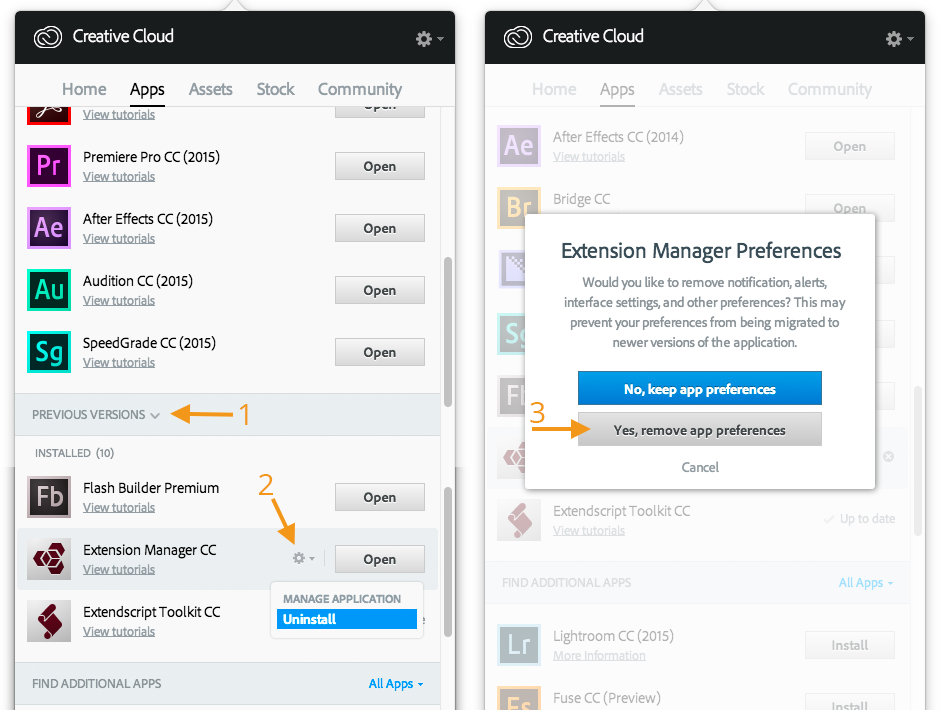Switch to the Community tab in left panel

[x=359, y=89]
